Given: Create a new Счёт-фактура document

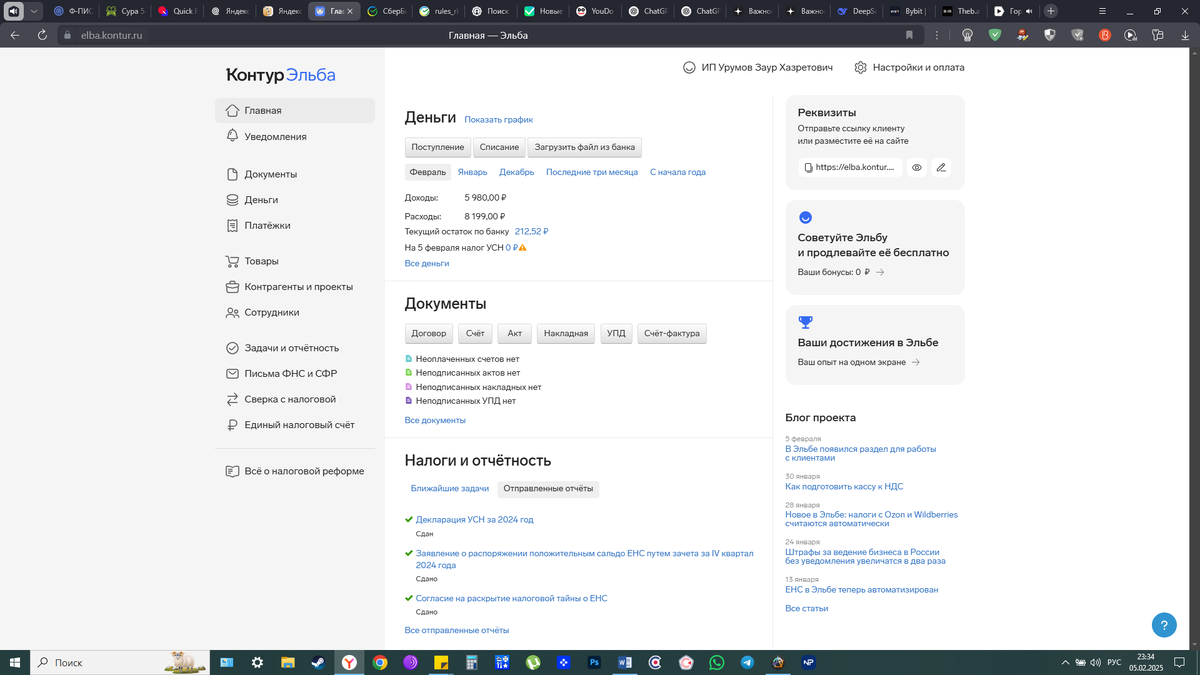Looking at the screenshot, I should click(672, 333).
